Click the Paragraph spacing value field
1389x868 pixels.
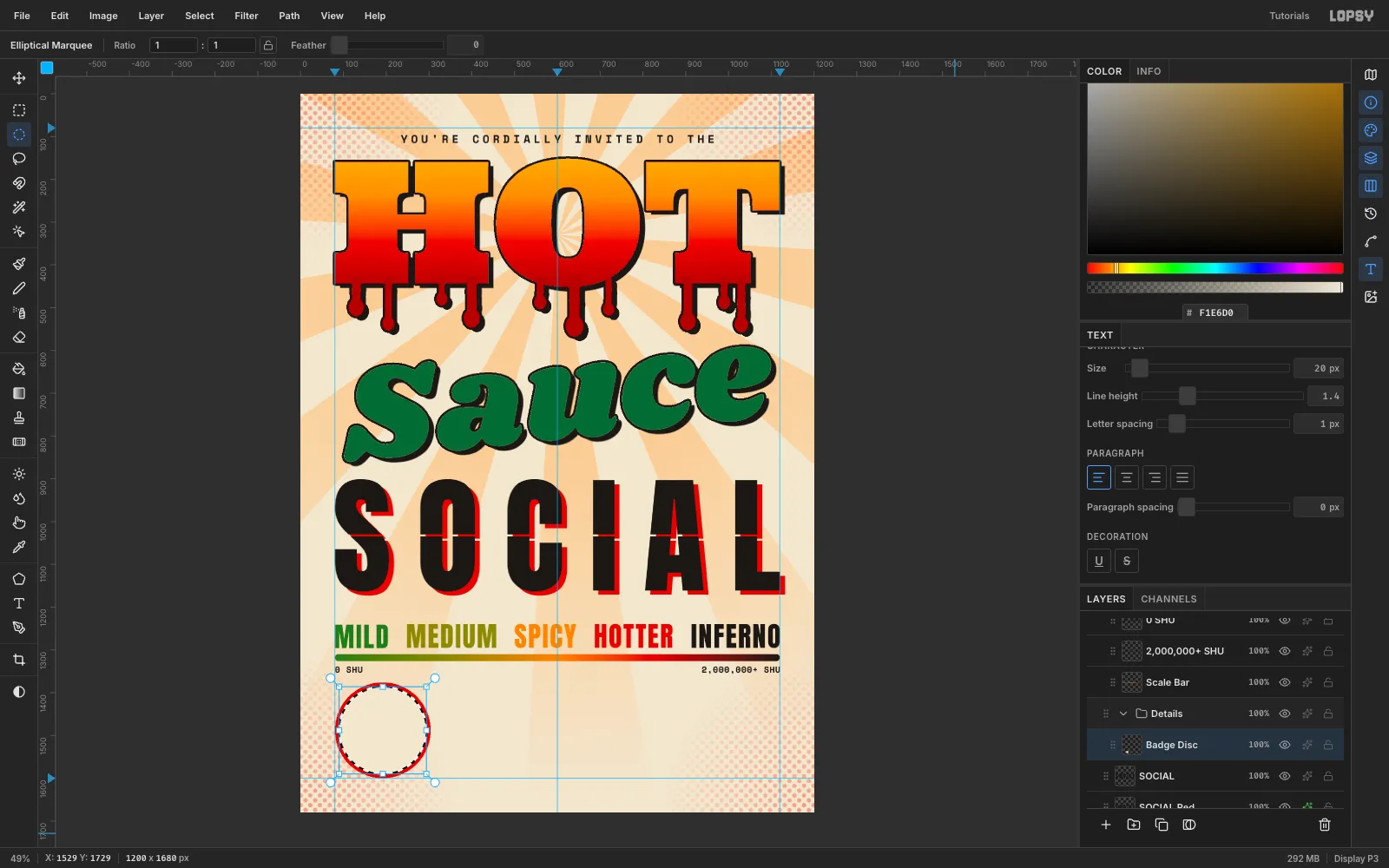click(1319, 507)
